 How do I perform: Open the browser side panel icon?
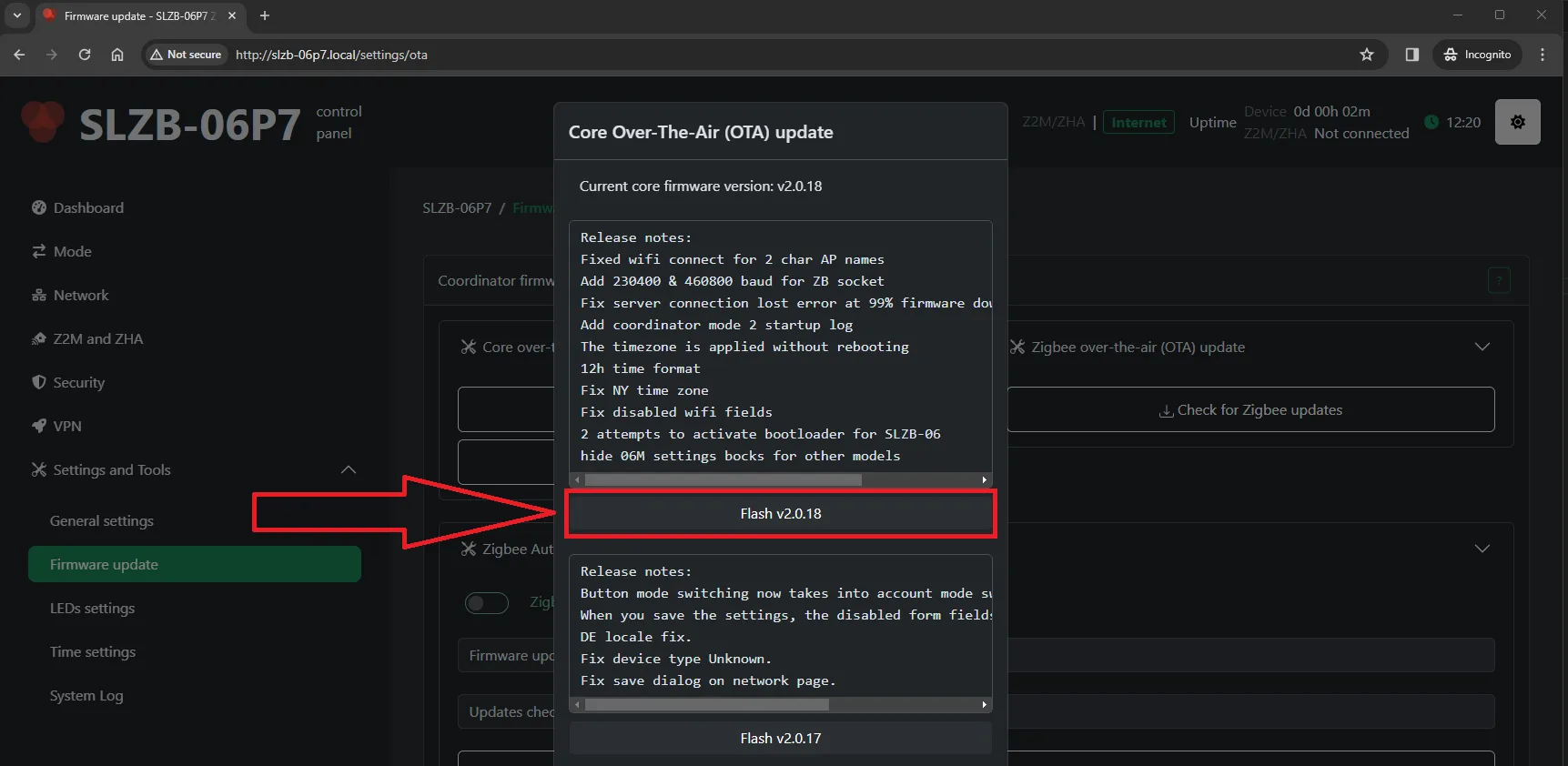point(1411,55)
